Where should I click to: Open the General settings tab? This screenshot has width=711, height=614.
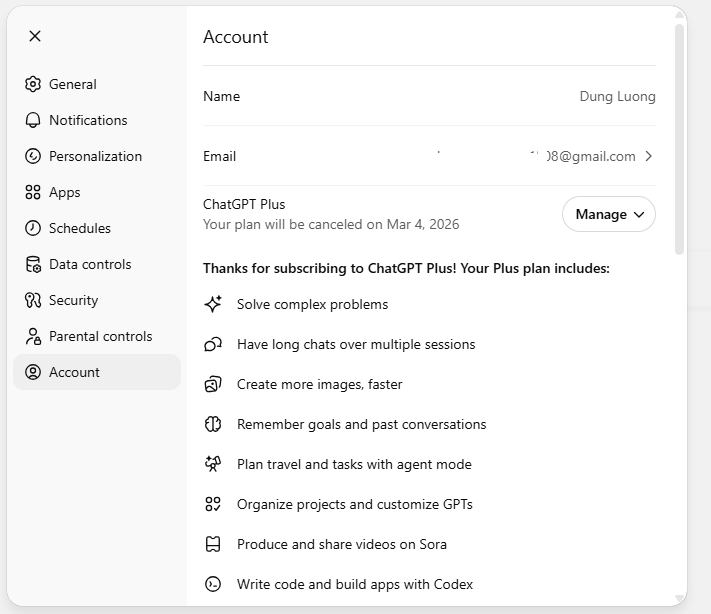click(x=97, y=84)
